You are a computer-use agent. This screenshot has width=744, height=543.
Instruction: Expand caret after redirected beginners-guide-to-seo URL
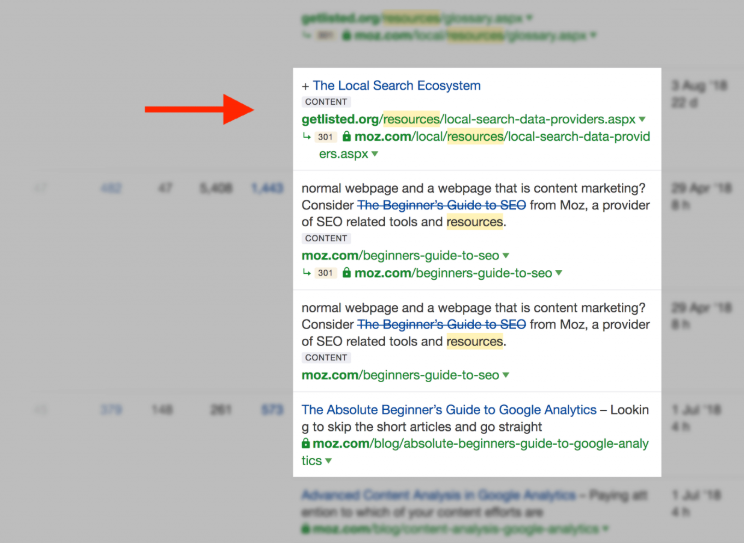pos(558,273)
